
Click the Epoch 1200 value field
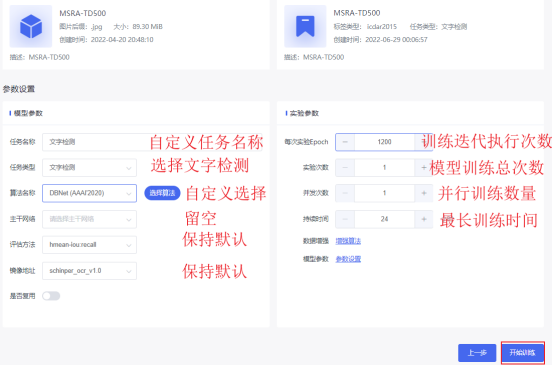384,142
